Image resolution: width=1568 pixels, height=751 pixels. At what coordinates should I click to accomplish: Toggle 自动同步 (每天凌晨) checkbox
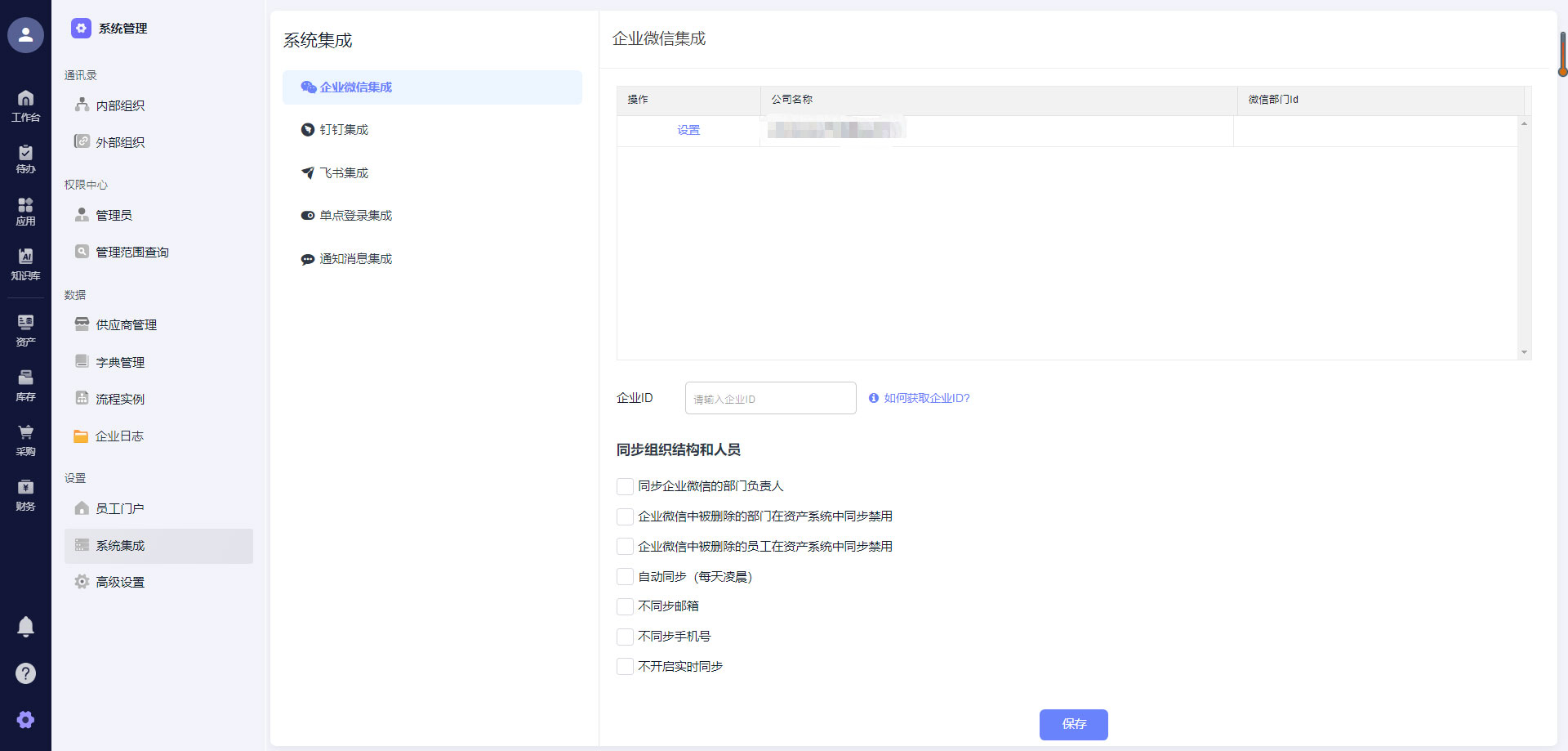[x=625, y=577]
